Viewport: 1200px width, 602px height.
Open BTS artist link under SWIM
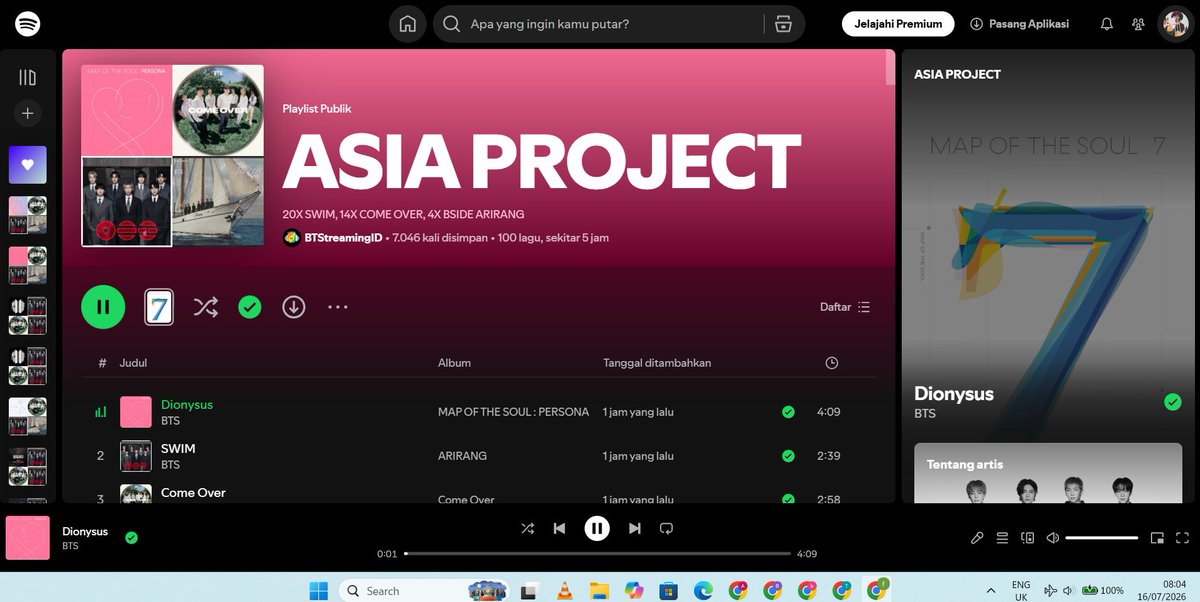click(170, 465)
